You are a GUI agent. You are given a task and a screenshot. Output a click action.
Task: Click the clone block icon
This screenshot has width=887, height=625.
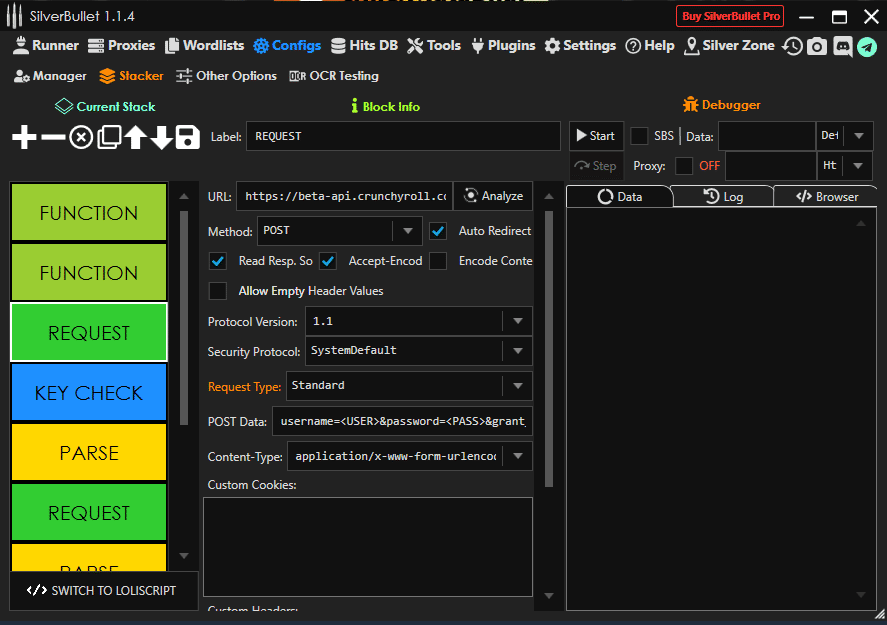point(108,138)
